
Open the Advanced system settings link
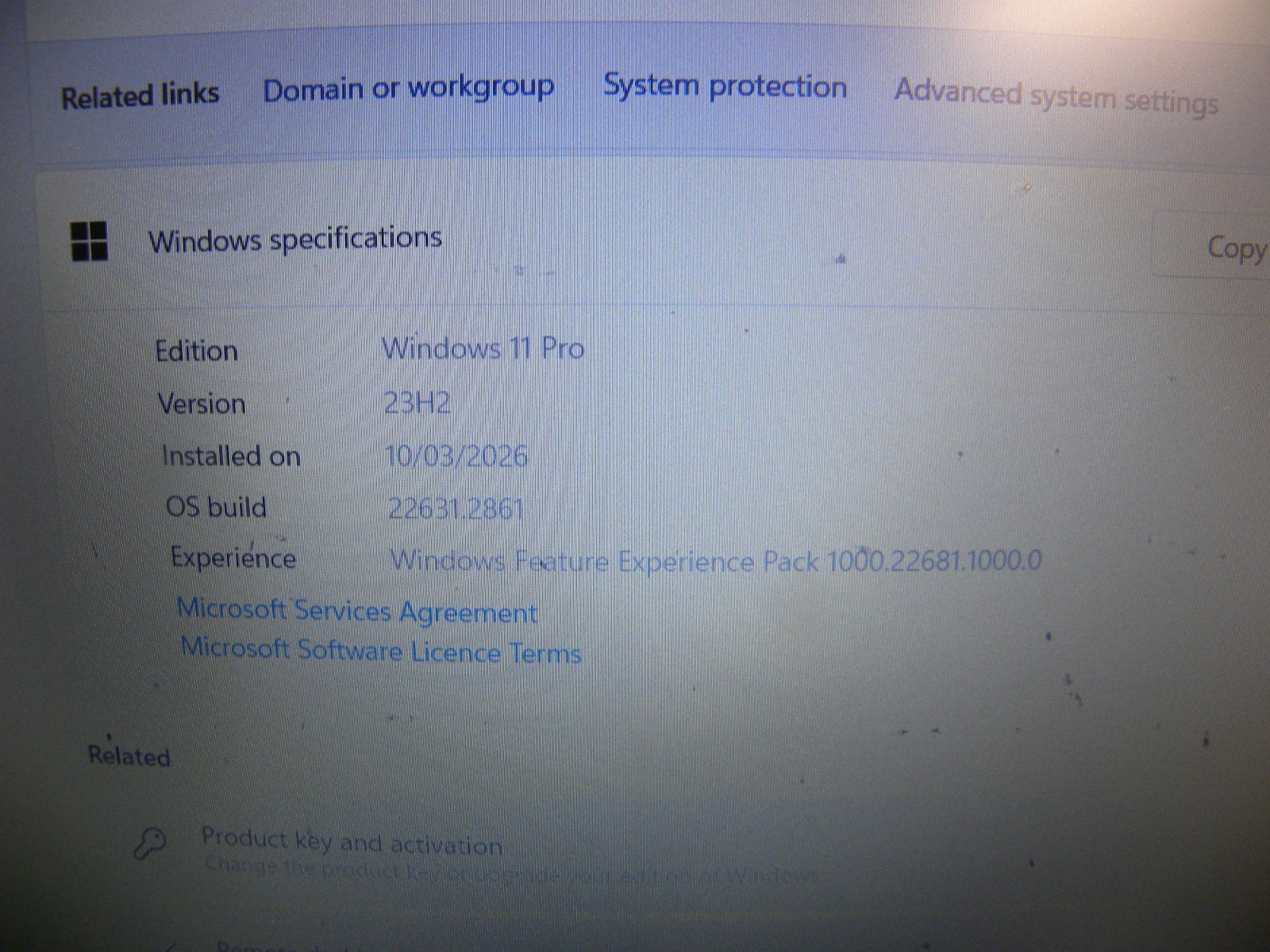(1056, 97)
